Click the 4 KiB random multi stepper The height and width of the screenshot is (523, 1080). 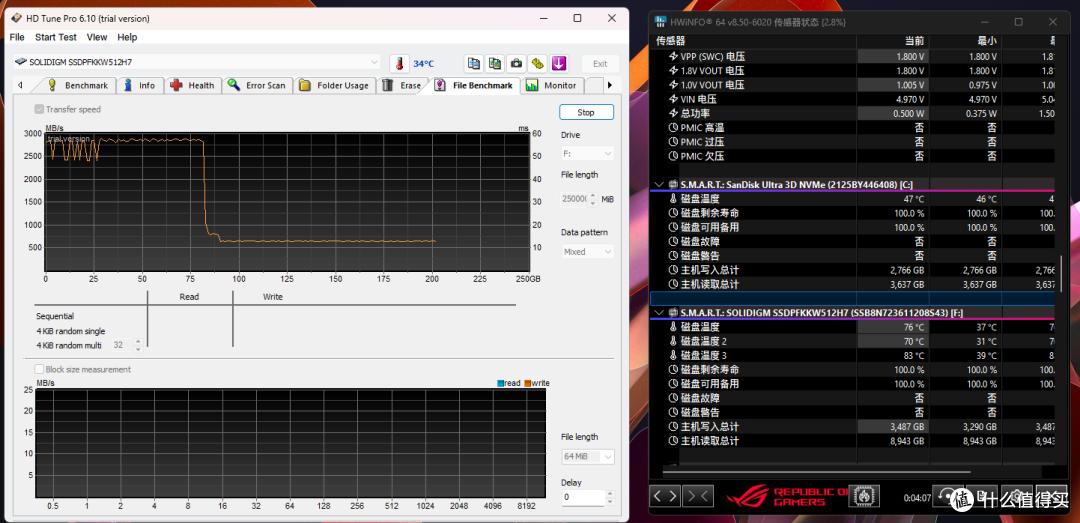pos(138,345)
